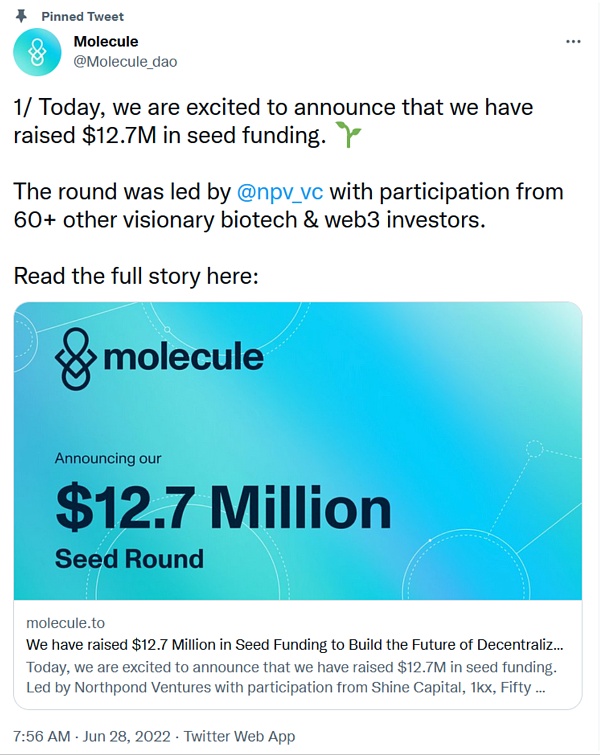Click the molecule logo in card image
Screen dimensions: 600x755
[x=159, y=358]
